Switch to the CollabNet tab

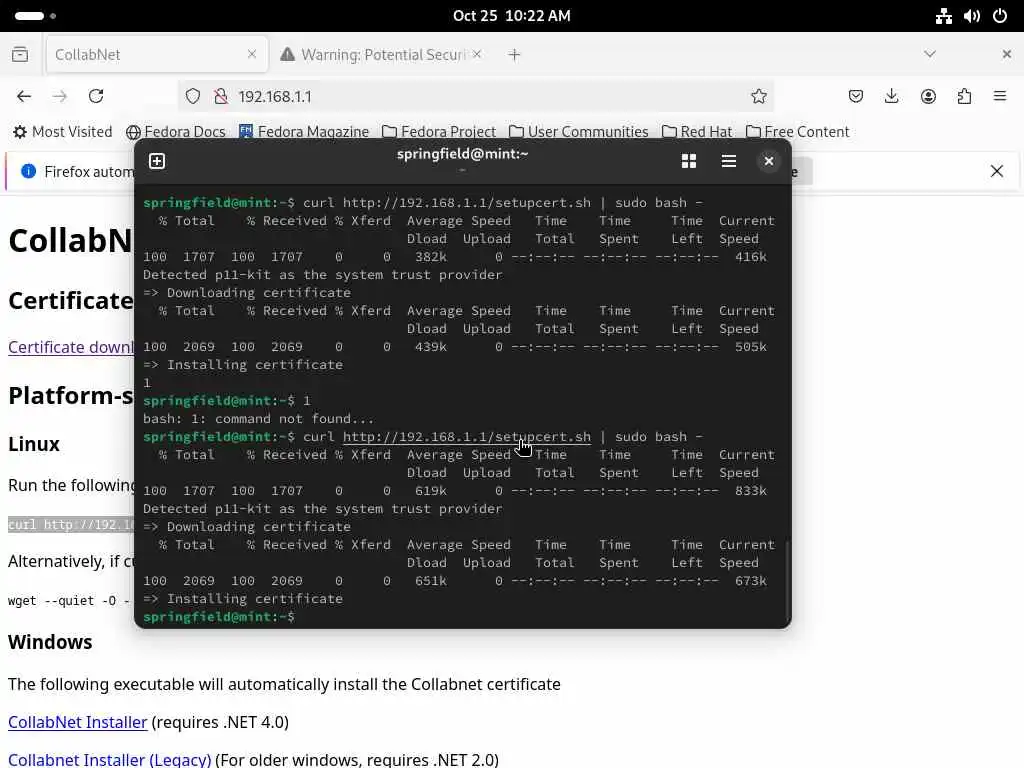(x=157, y=54)
